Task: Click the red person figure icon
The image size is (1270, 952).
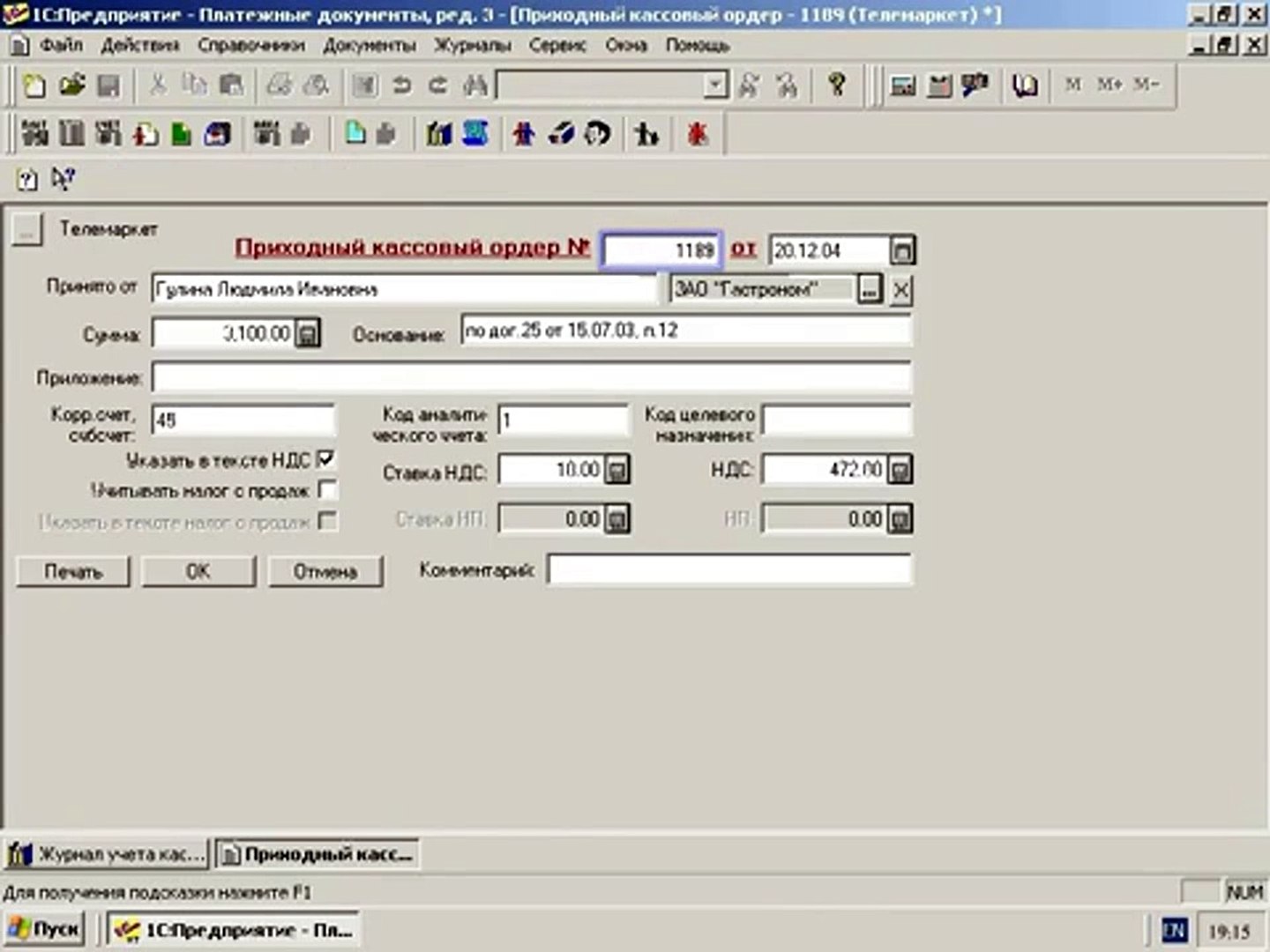Action: pos(524,134)
